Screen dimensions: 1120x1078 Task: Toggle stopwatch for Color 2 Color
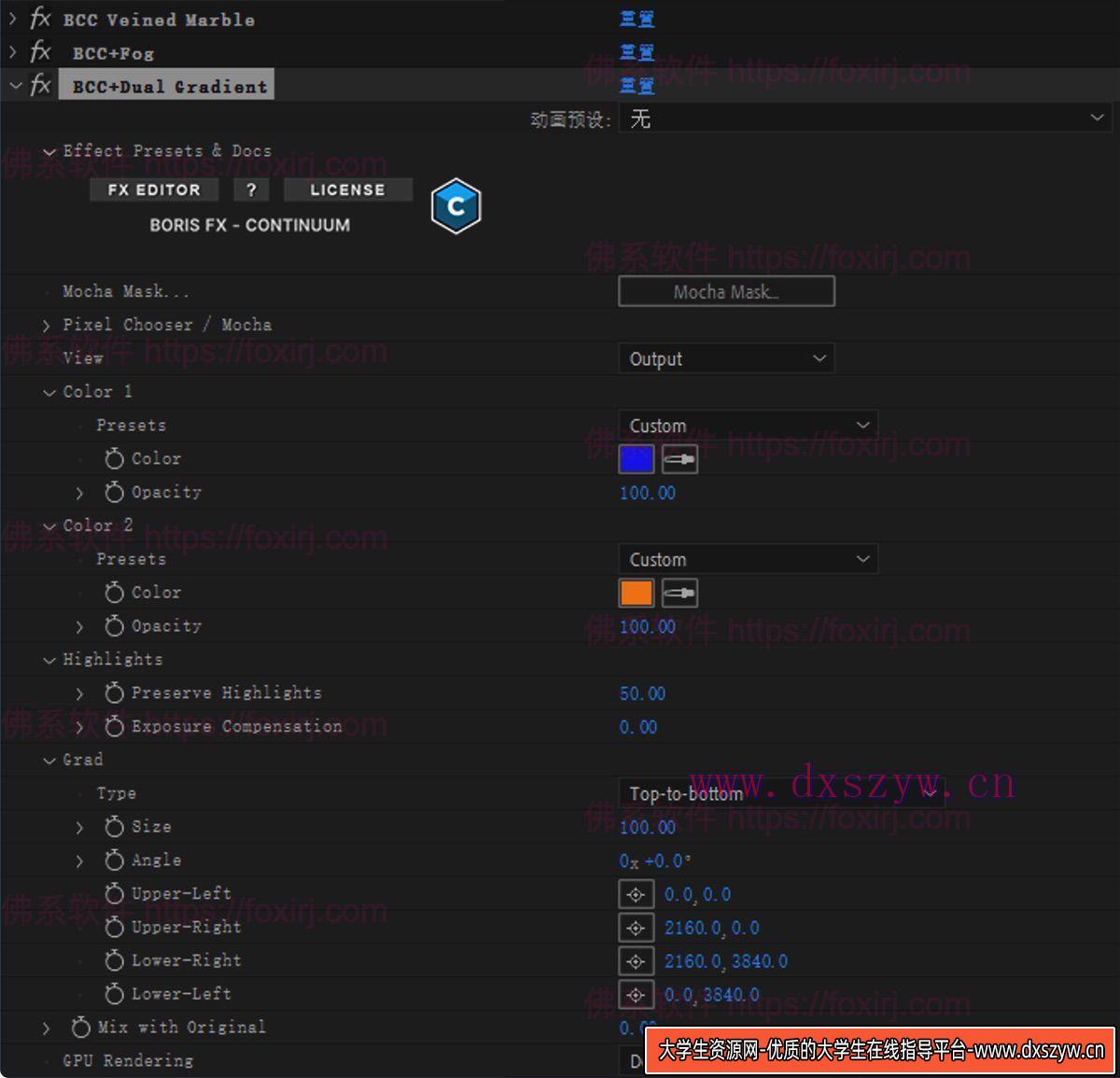click(x=114, y=593)
